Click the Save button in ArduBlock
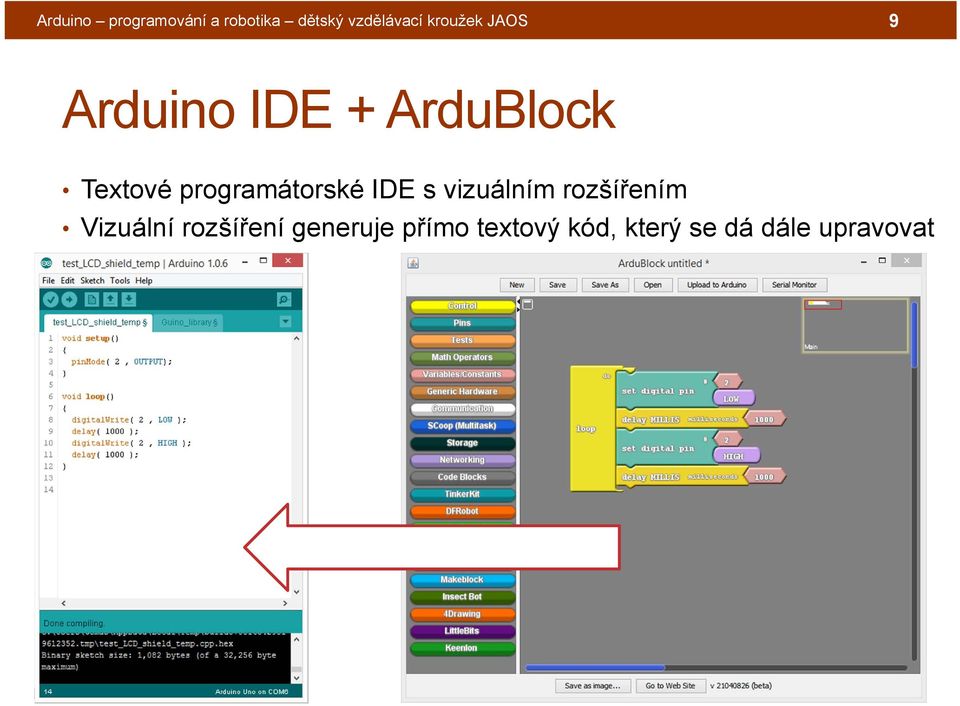This screenshot has width=960, height=706. (x=557, y=285)
